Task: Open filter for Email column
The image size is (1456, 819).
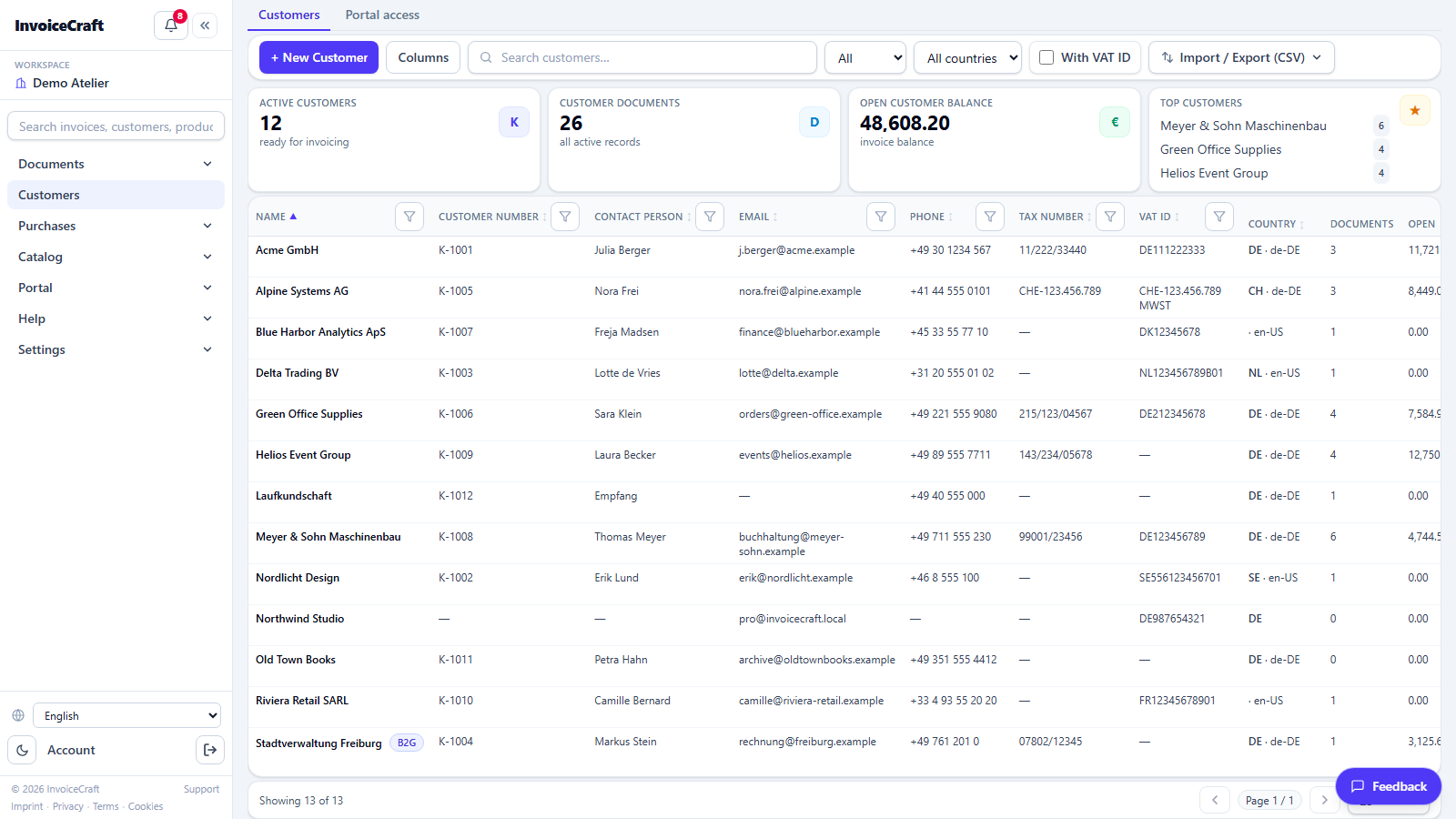Action: [x=881, y=217]
